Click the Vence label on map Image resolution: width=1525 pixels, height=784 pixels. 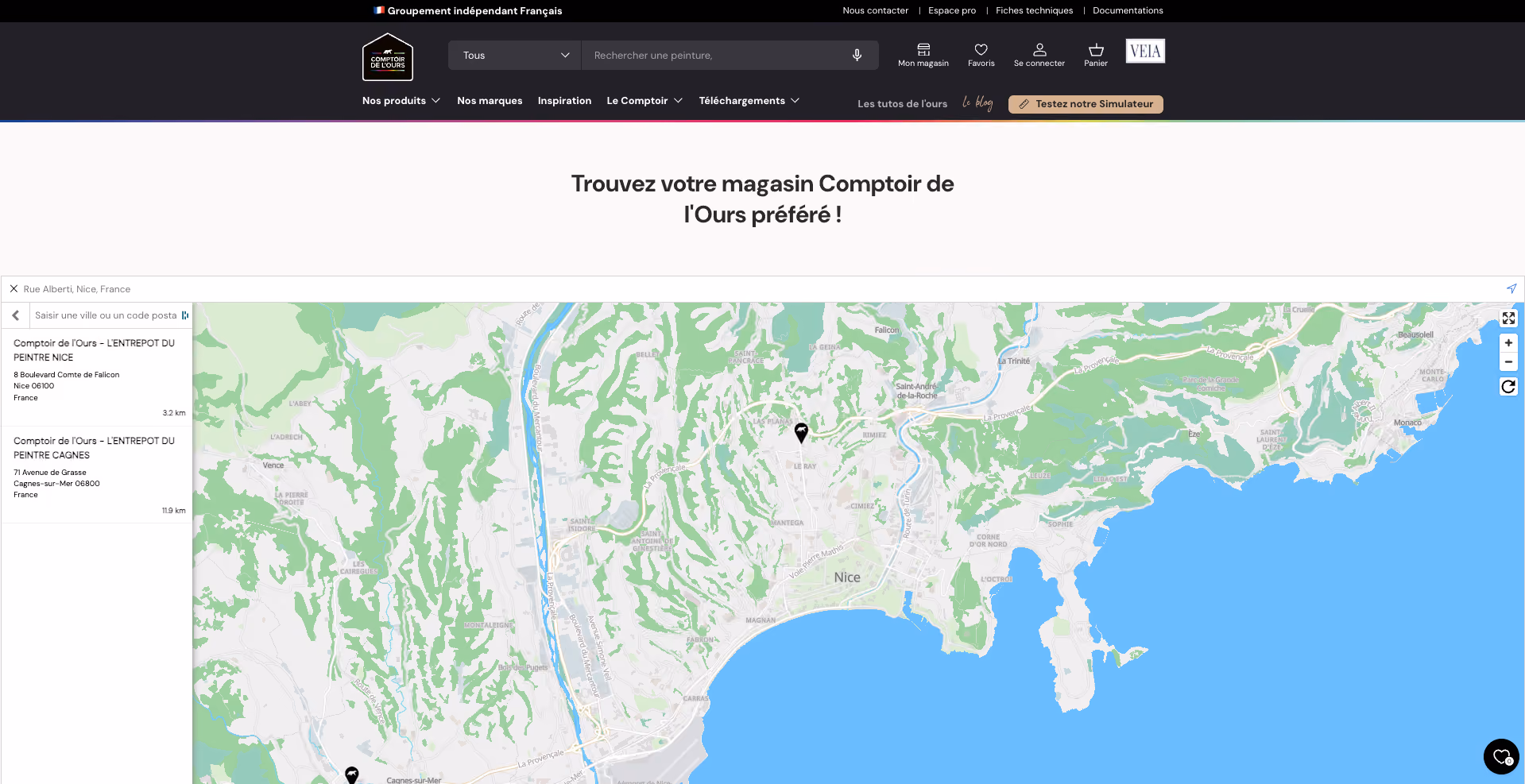pos(273,465)
